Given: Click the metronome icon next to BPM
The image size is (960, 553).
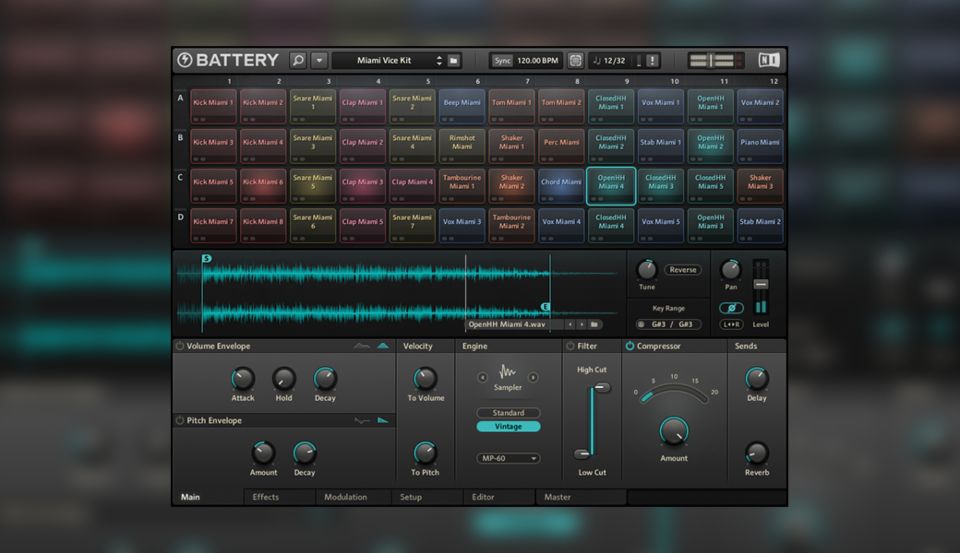Looking at the screenshot, I should tap(575, 60).
